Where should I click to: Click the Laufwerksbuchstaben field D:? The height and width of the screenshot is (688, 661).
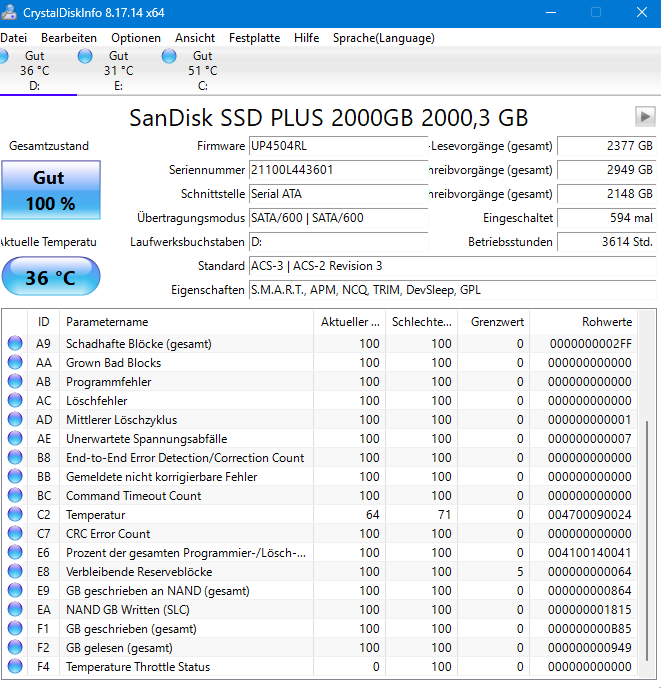coord(338,242)
